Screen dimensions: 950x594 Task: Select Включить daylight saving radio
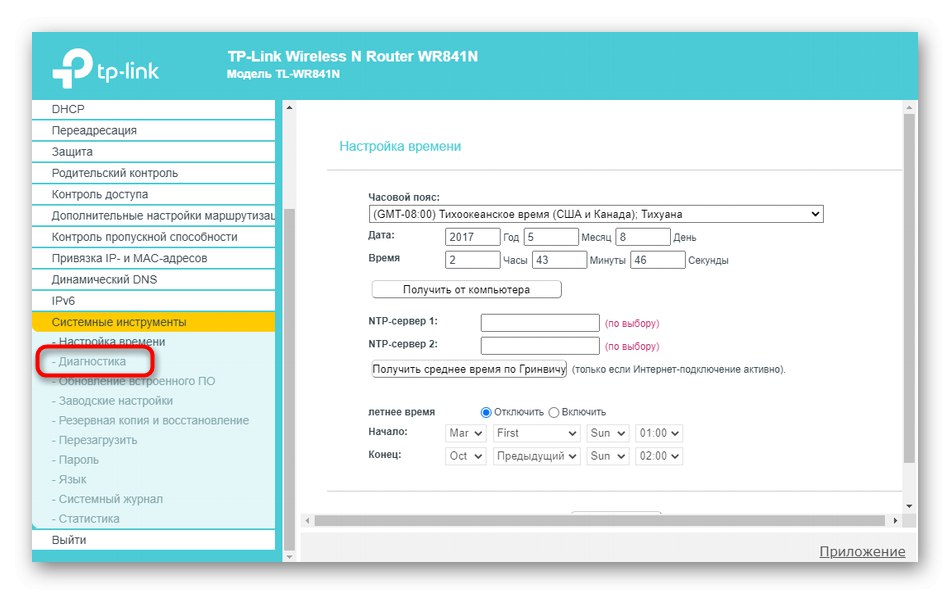tap(553, 412)
